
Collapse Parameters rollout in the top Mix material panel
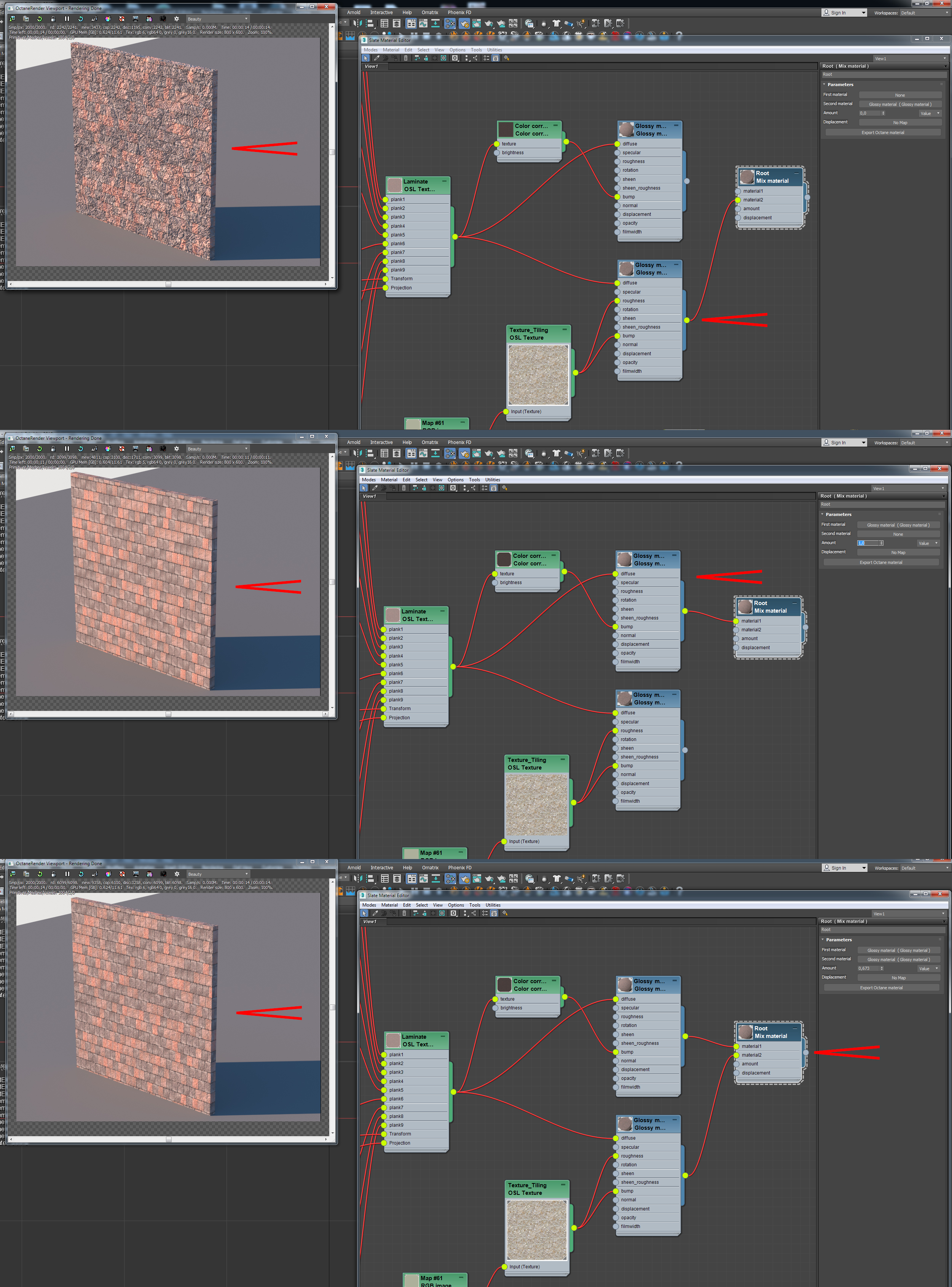[840, 85]
